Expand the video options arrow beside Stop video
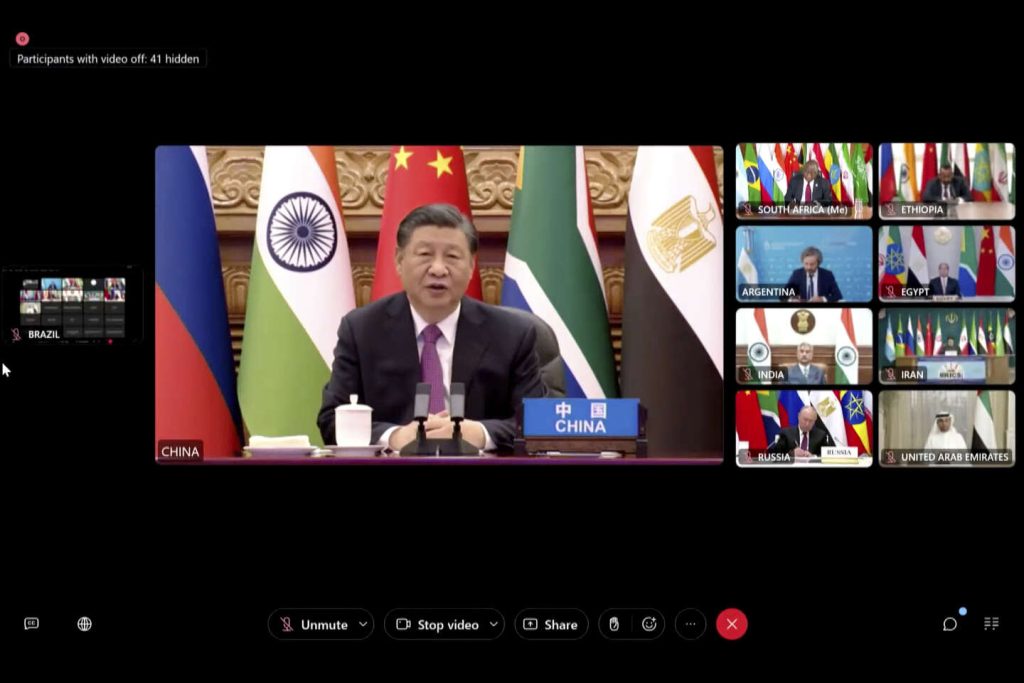The height and width of the screenshot is (683, 1024). point(493,624)
